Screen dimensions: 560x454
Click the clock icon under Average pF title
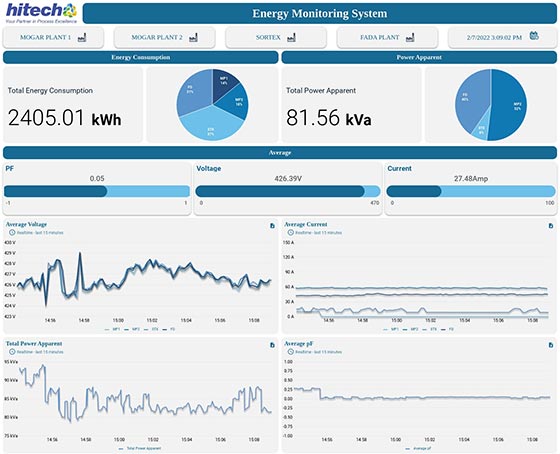point(290,352)
